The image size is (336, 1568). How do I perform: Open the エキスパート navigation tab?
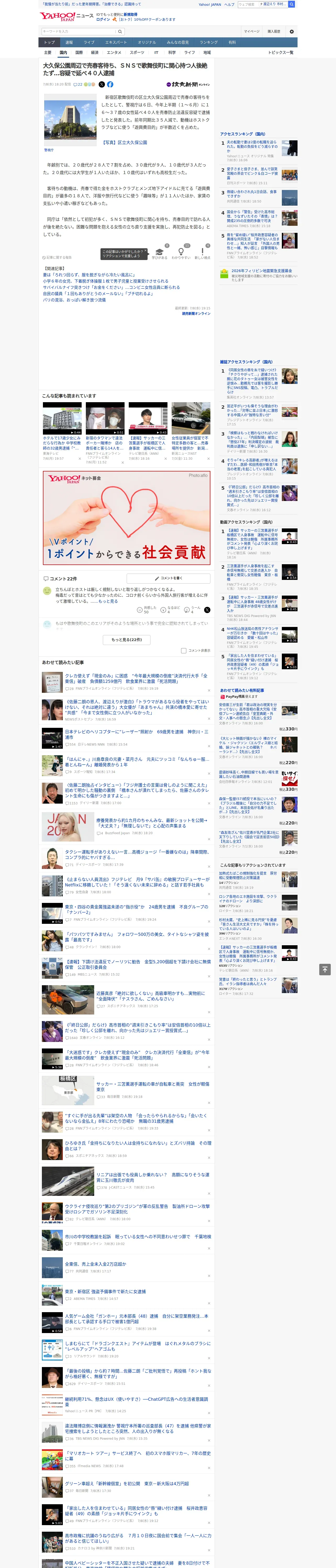point(116,43)
